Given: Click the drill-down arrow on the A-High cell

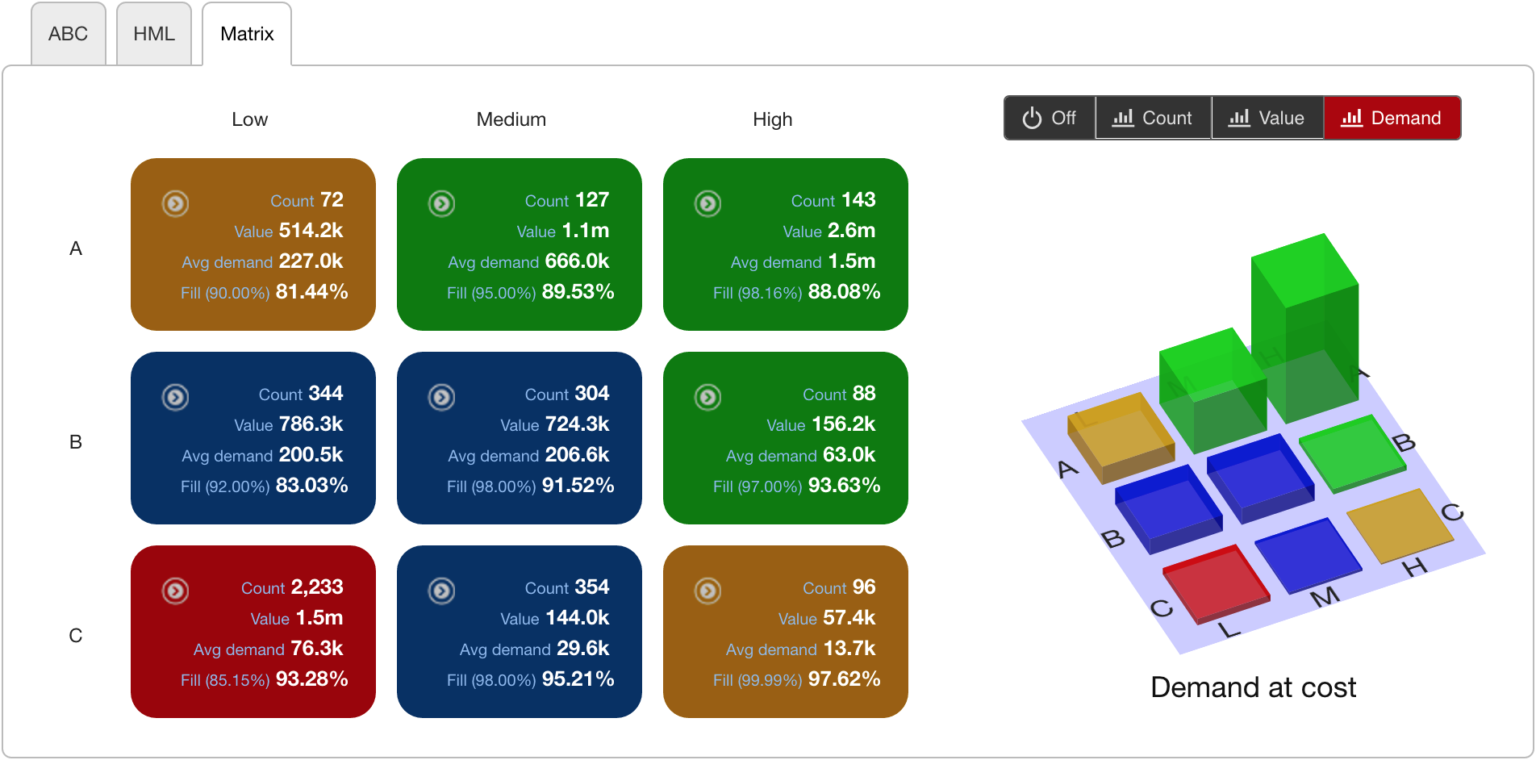Looking at the screenshot, I should [706, 203].
